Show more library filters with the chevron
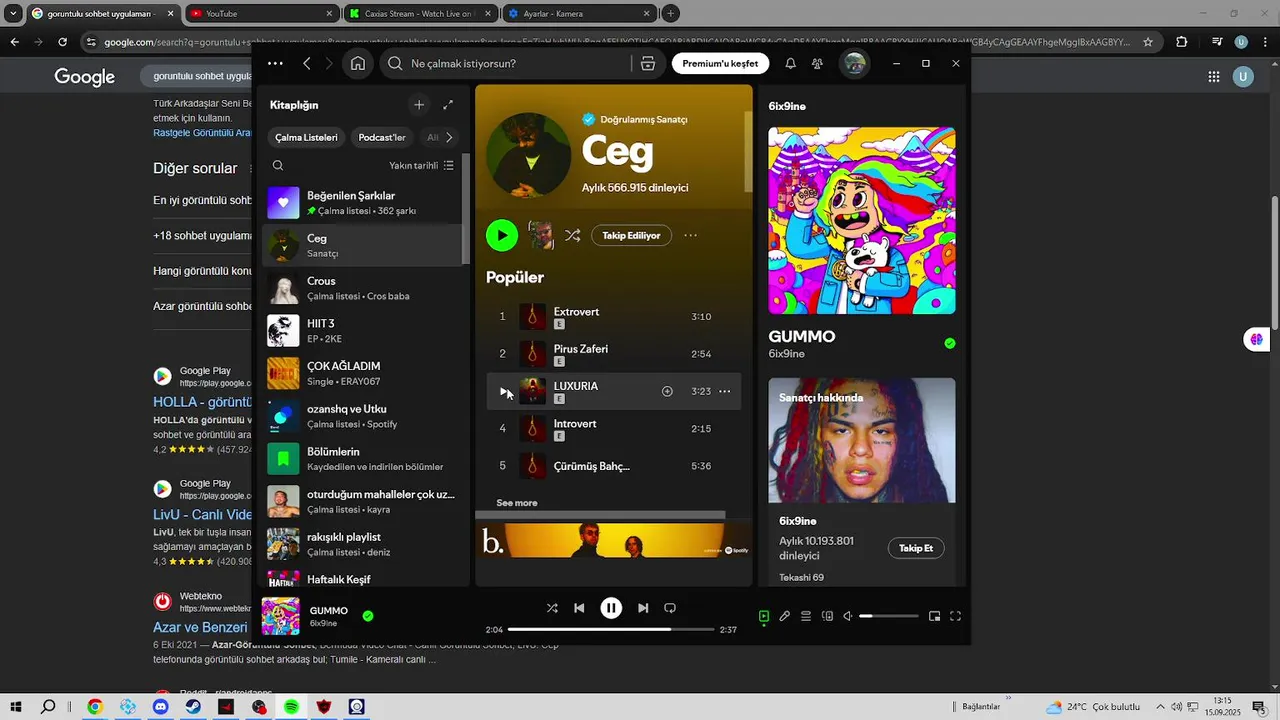 (x=449, y=137)
